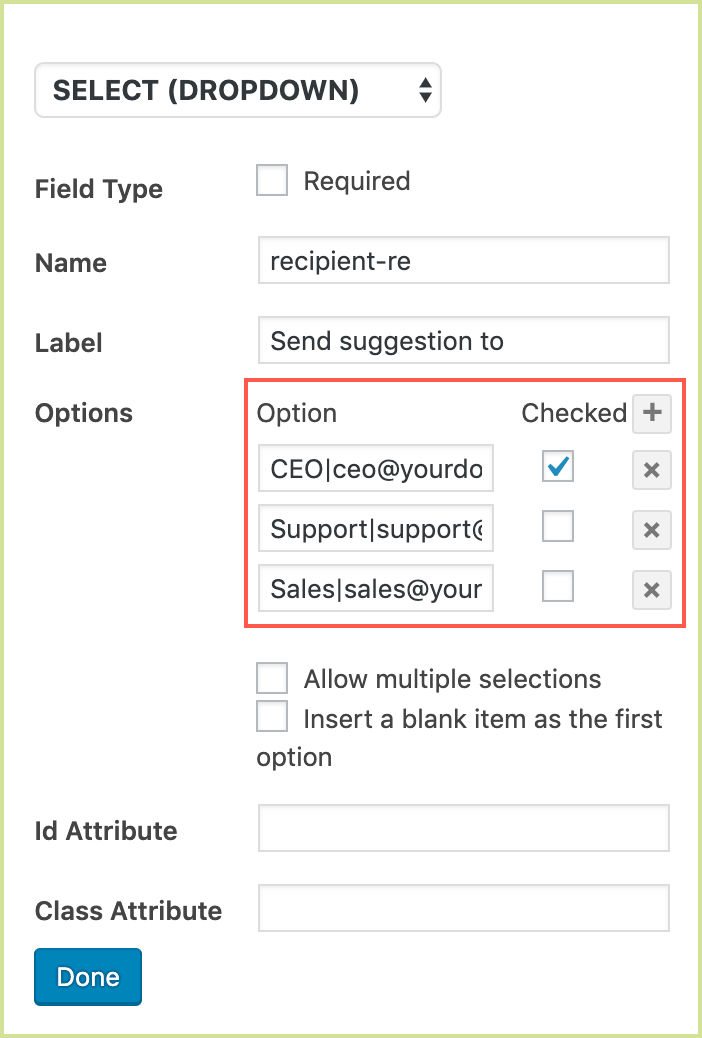Edit the Sales option text box

376,590
